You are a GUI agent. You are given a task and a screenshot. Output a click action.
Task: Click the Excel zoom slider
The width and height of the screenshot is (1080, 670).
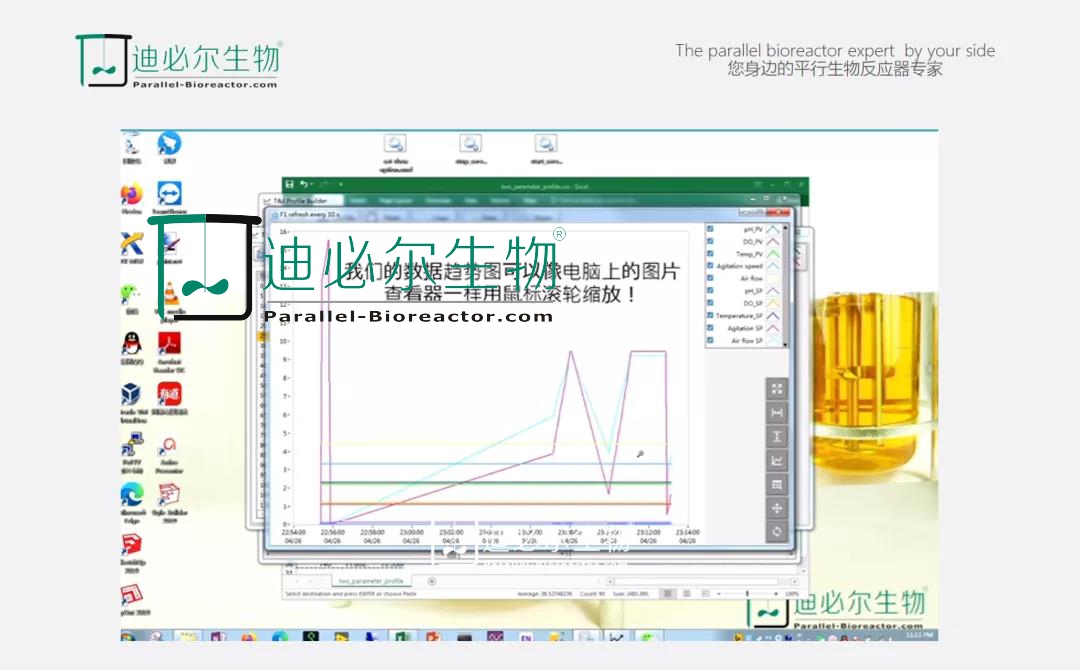point(747,594)
